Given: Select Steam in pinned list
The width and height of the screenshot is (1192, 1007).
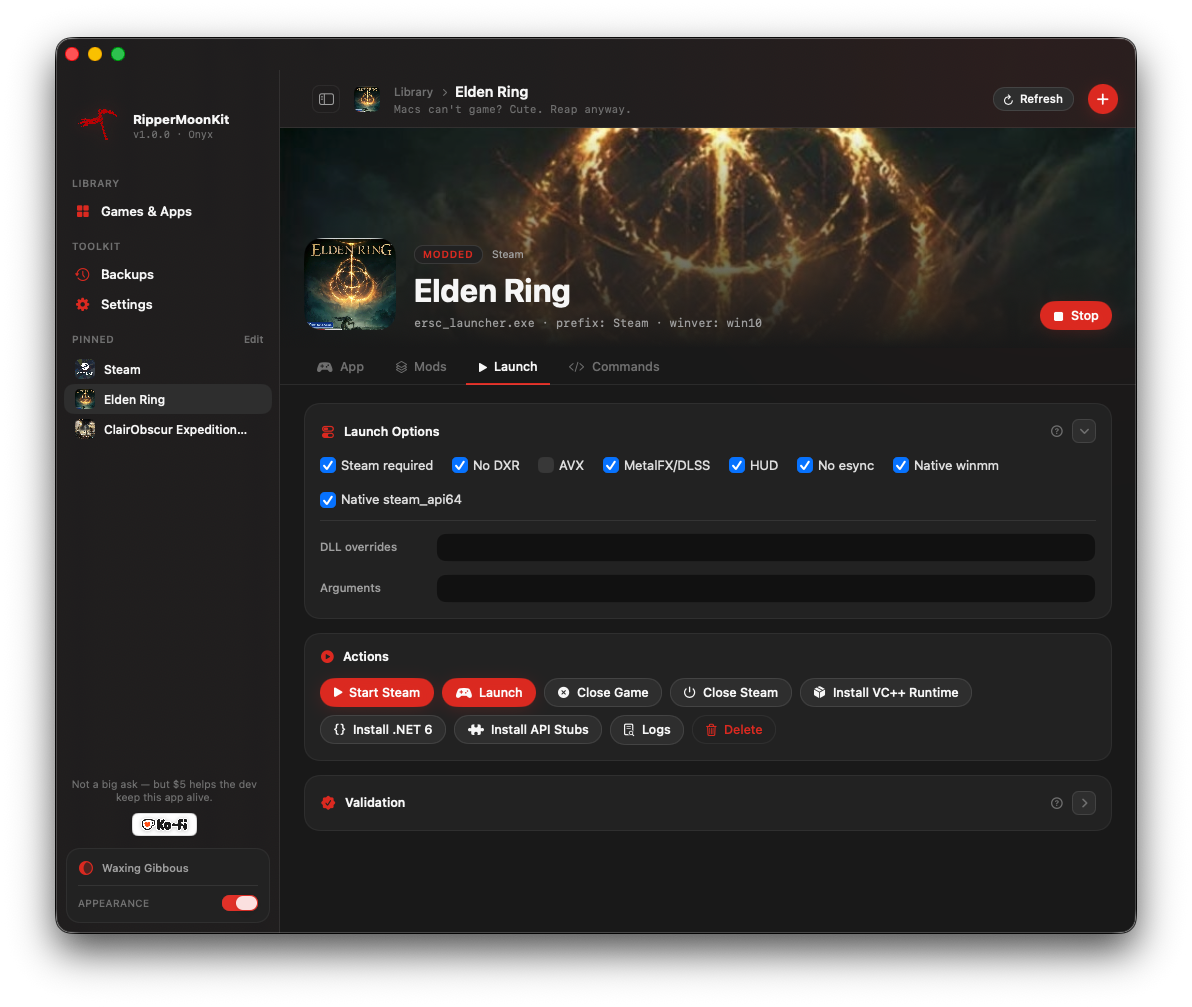Looking at the screenshot, I should (168, 369).
